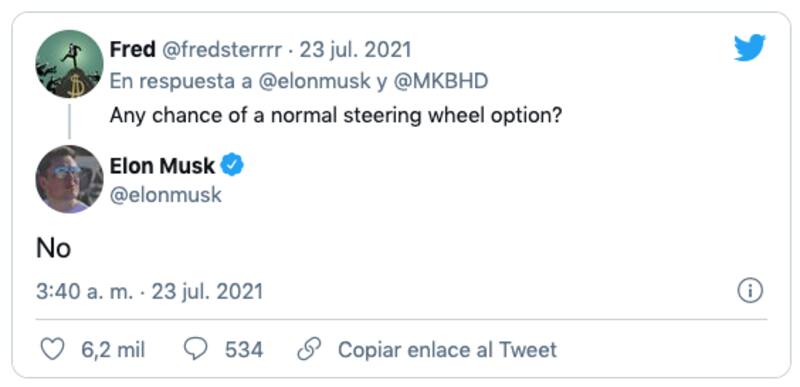
Task: Select Copiar enlace al Tweet
Action: (x=447, y=350)
